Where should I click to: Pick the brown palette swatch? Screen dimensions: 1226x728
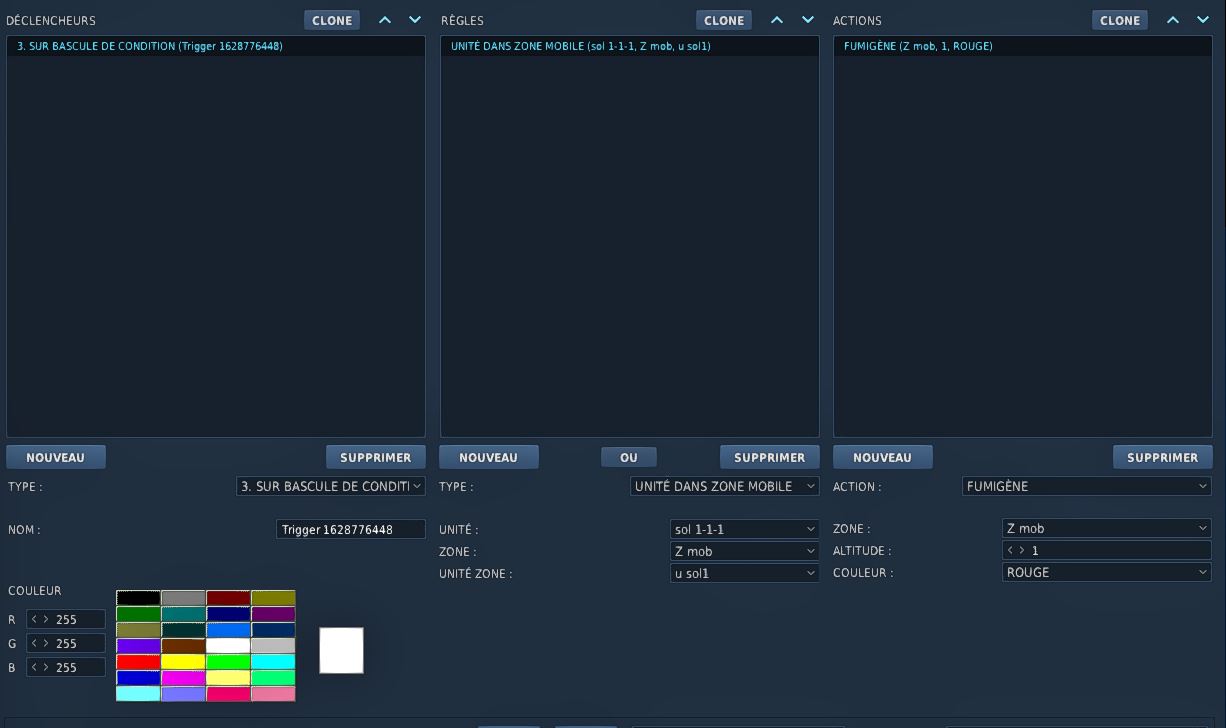[184, 646]
